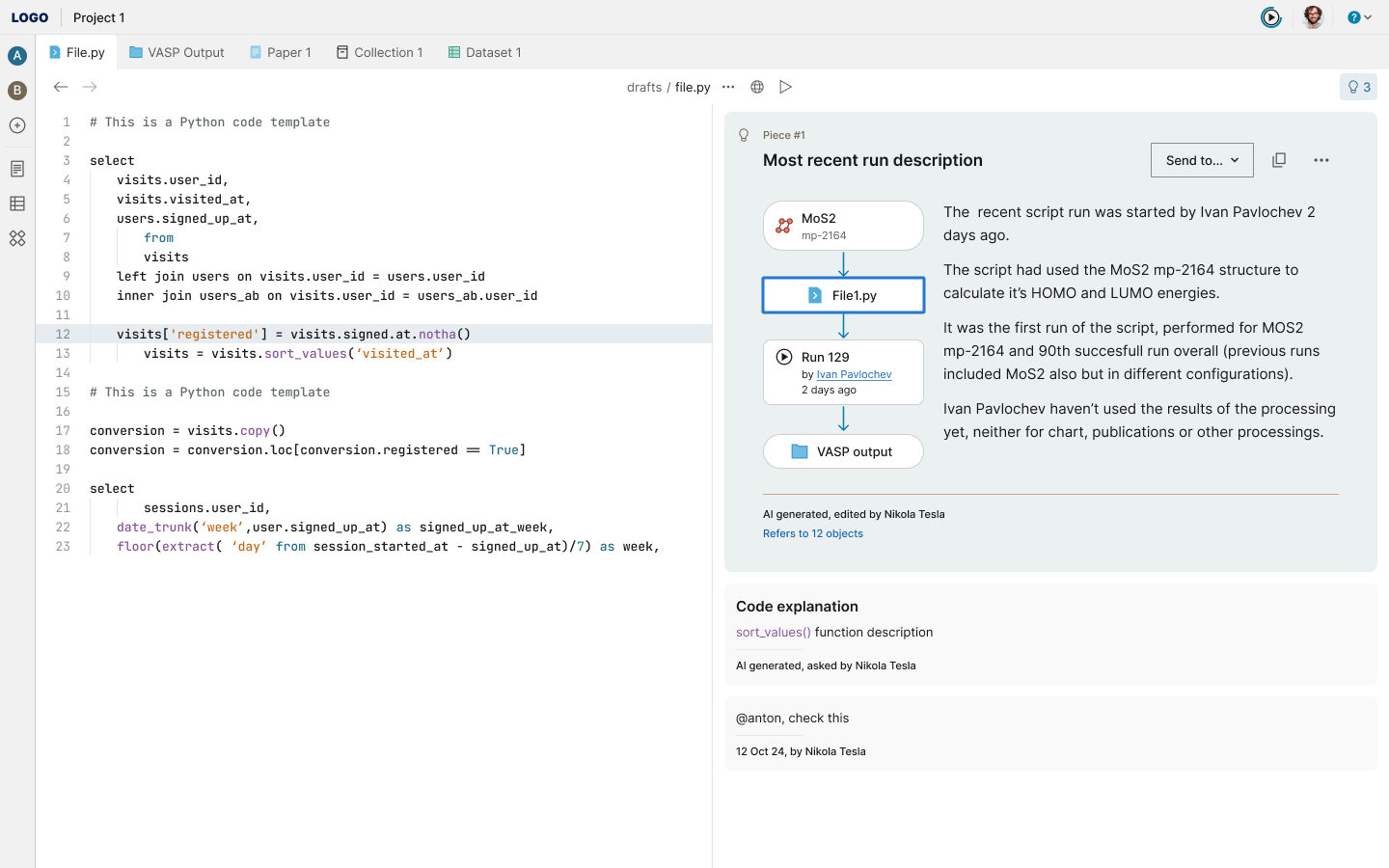
Task: Expand the Send to... dropdown
Action: [x=1202, y=160]
